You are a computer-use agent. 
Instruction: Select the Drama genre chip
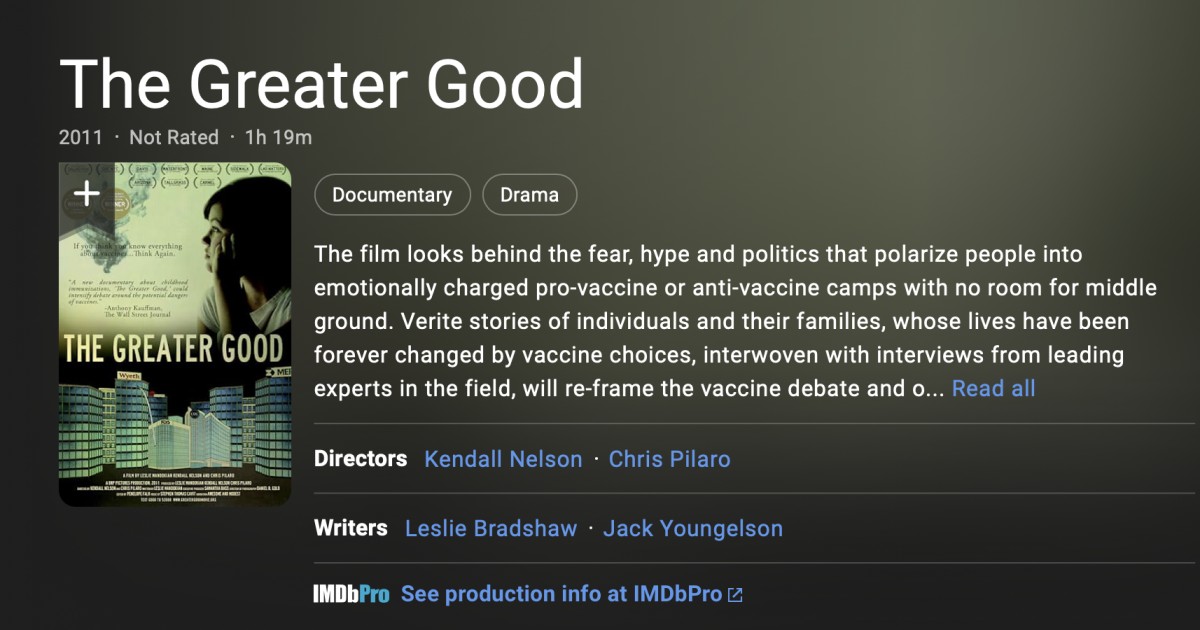[529, 195]
